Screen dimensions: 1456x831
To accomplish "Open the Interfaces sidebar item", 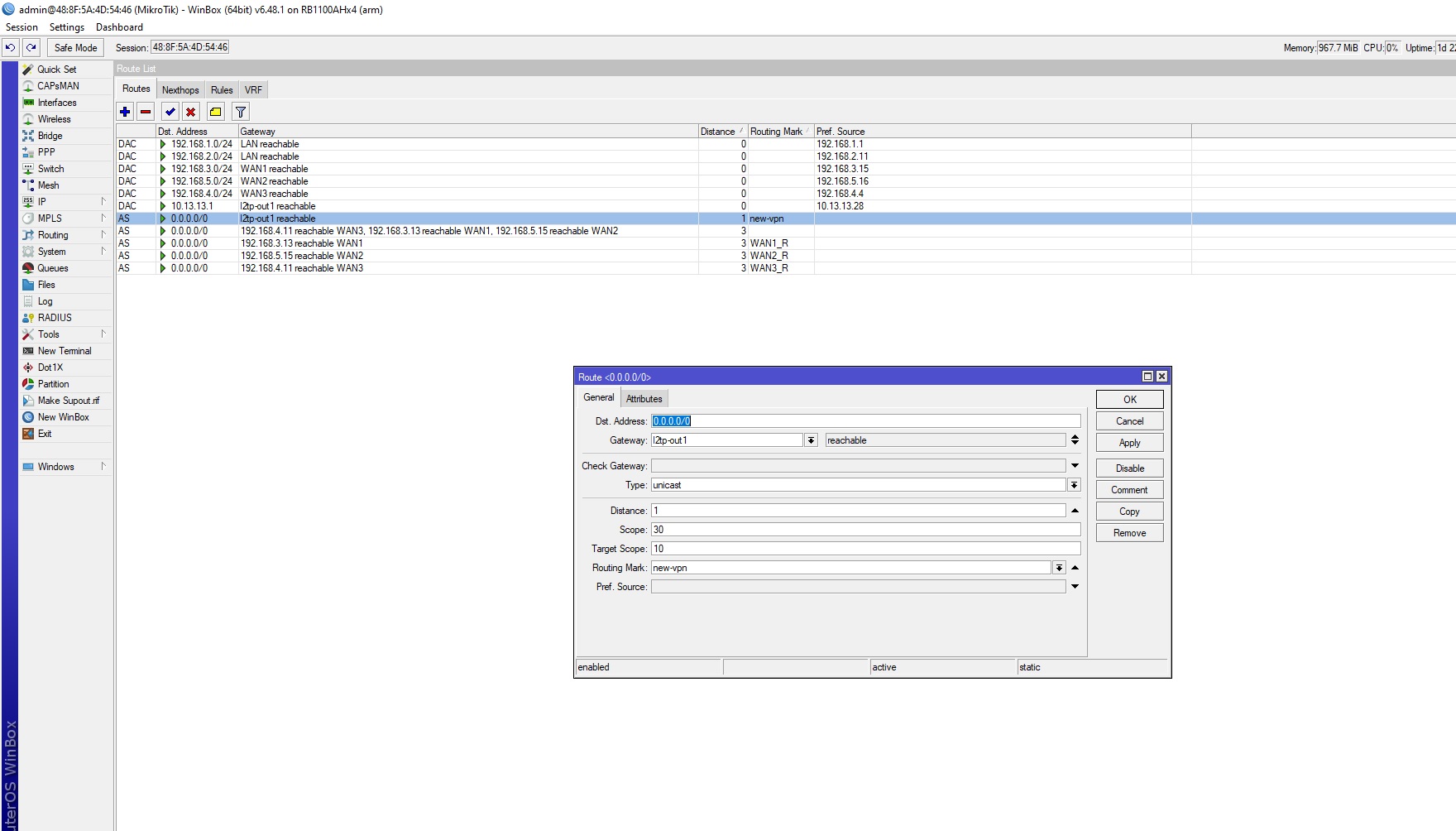I will (x=57, y=103).
